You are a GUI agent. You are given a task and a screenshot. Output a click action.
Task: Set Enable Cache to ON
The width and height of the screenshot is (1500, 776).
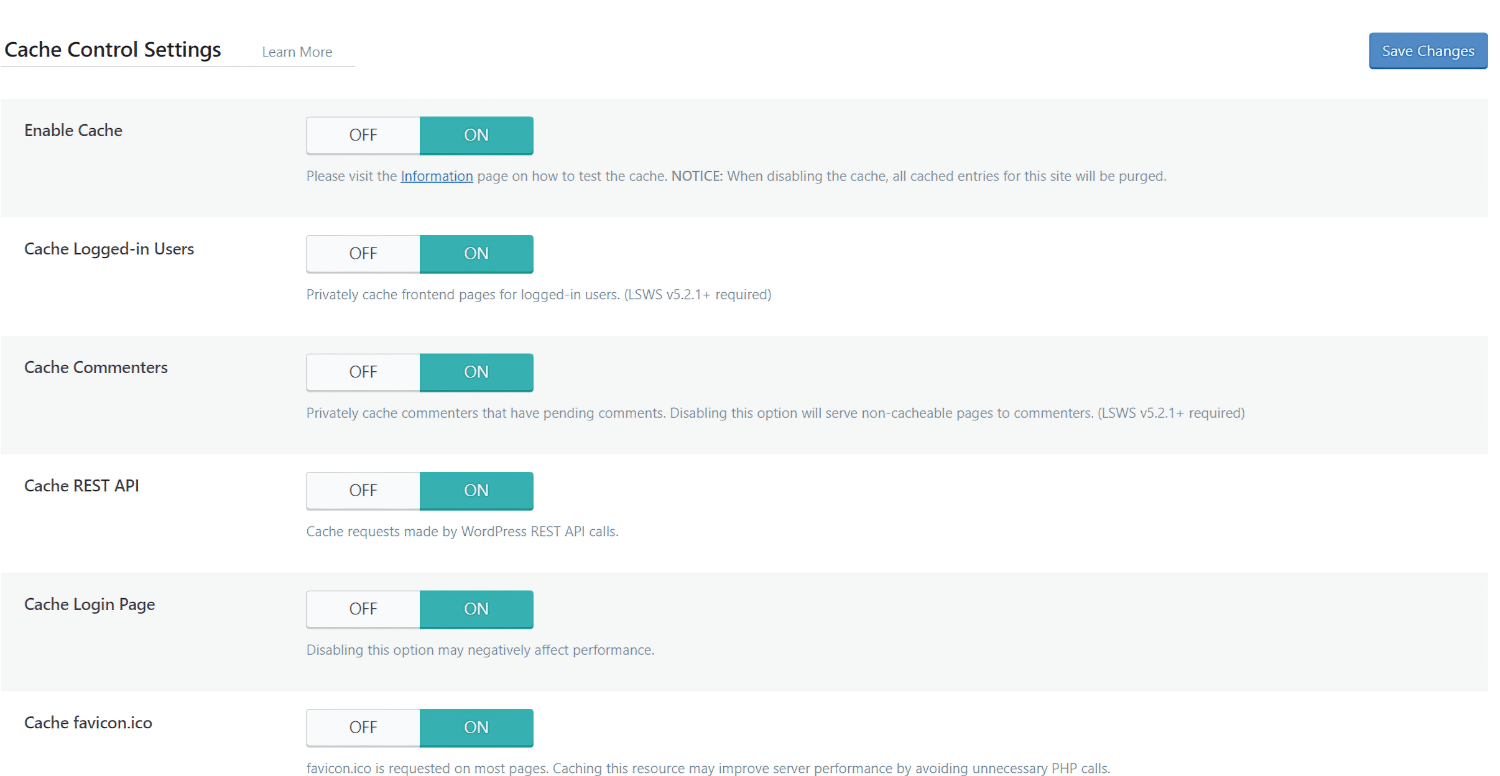476,135
